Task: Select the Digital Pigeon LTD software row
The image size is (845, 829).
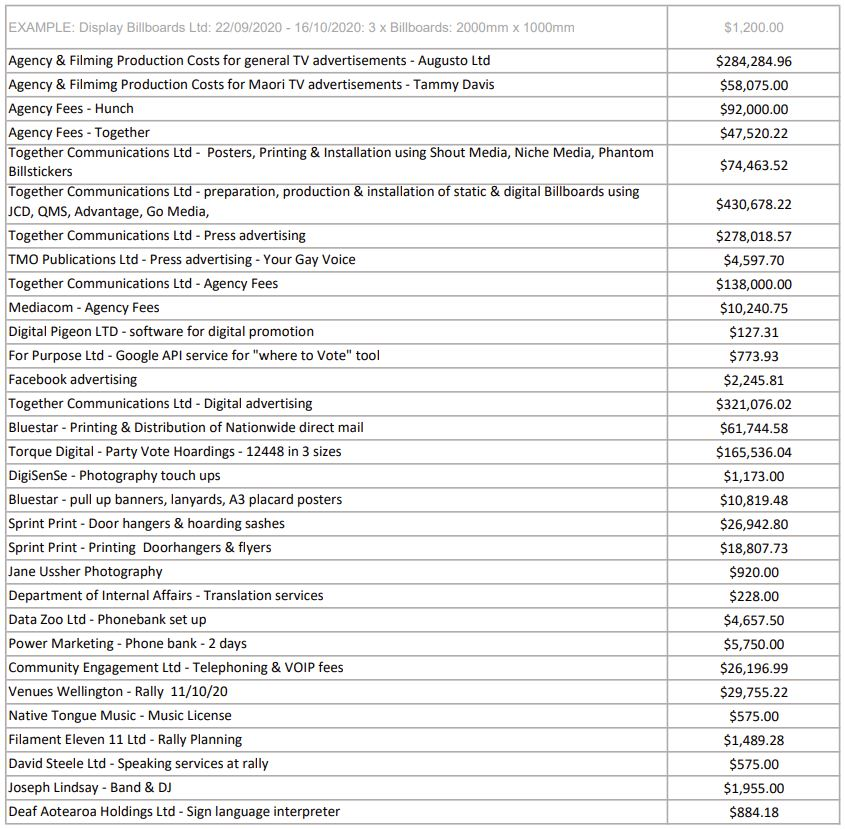Action: [x=161, y=331]
